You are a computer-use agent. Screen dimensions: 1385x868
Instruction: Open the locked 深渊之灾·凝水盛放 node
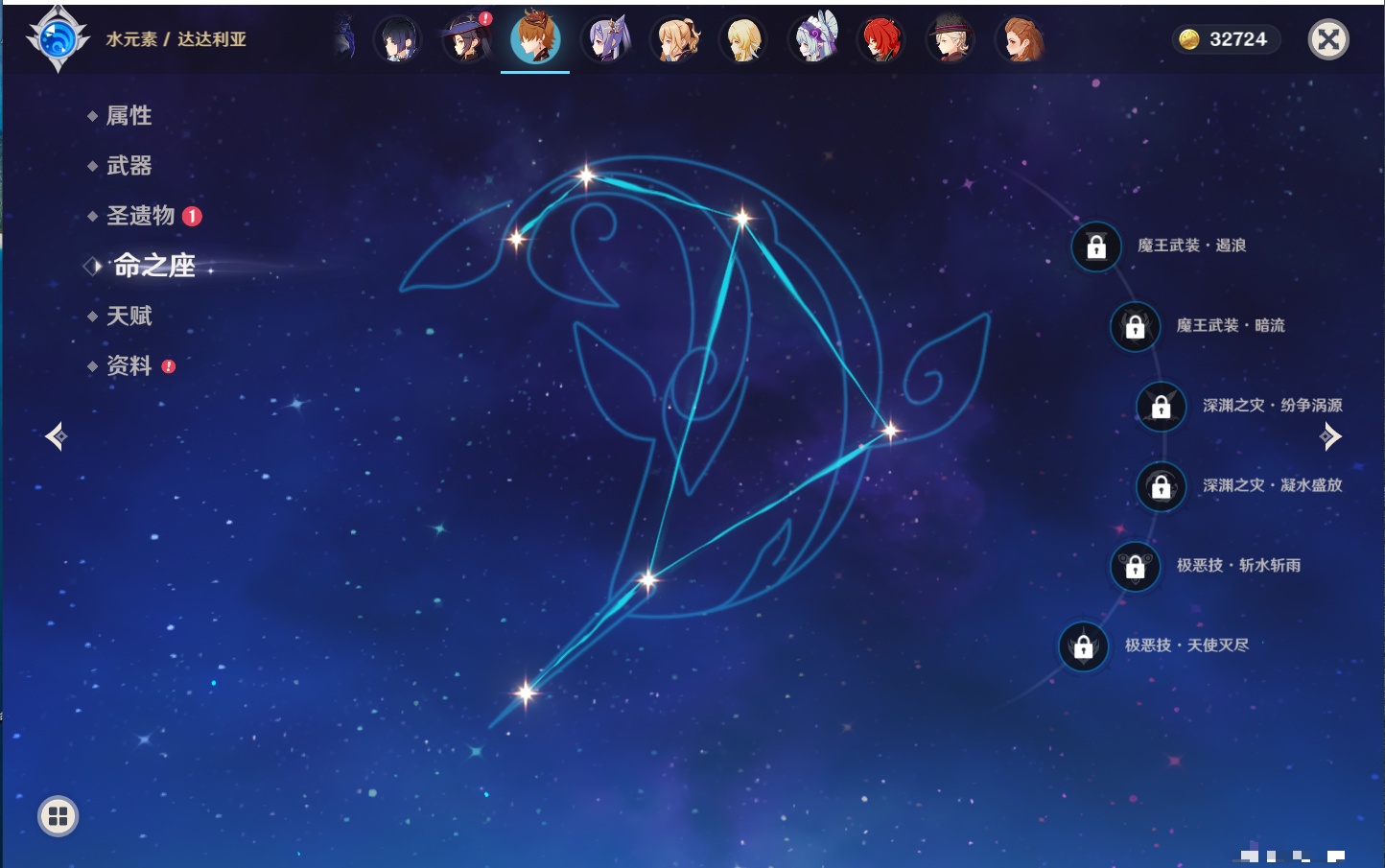[x=1161, y=486]
